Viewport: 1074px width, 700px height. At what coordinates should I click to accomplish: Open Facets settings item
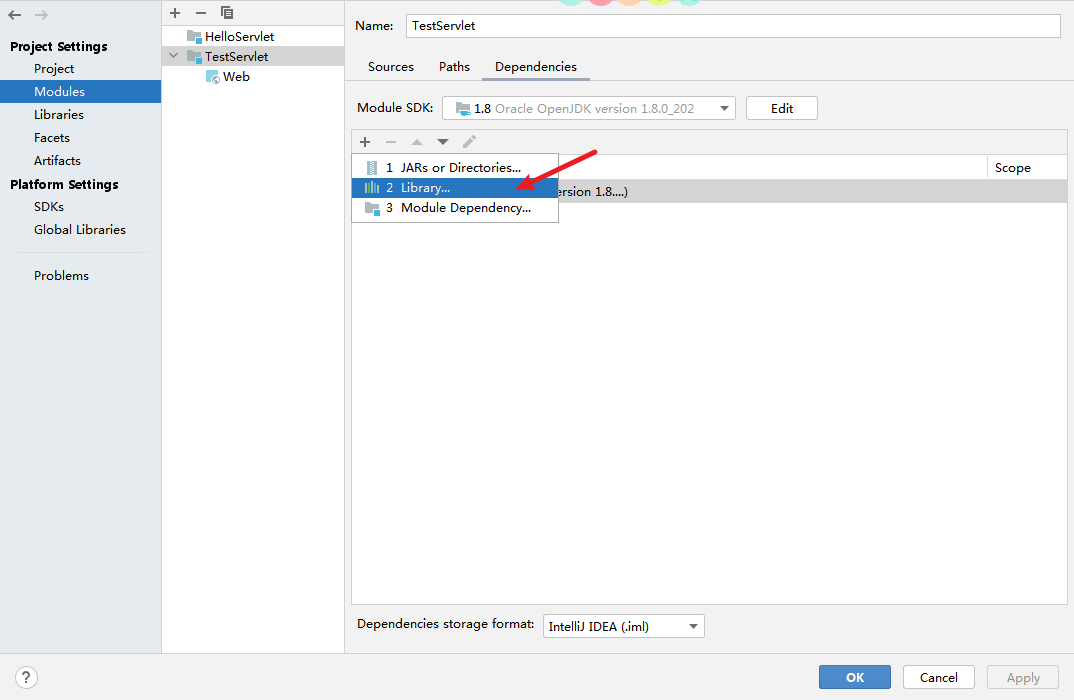coord(80,138)
